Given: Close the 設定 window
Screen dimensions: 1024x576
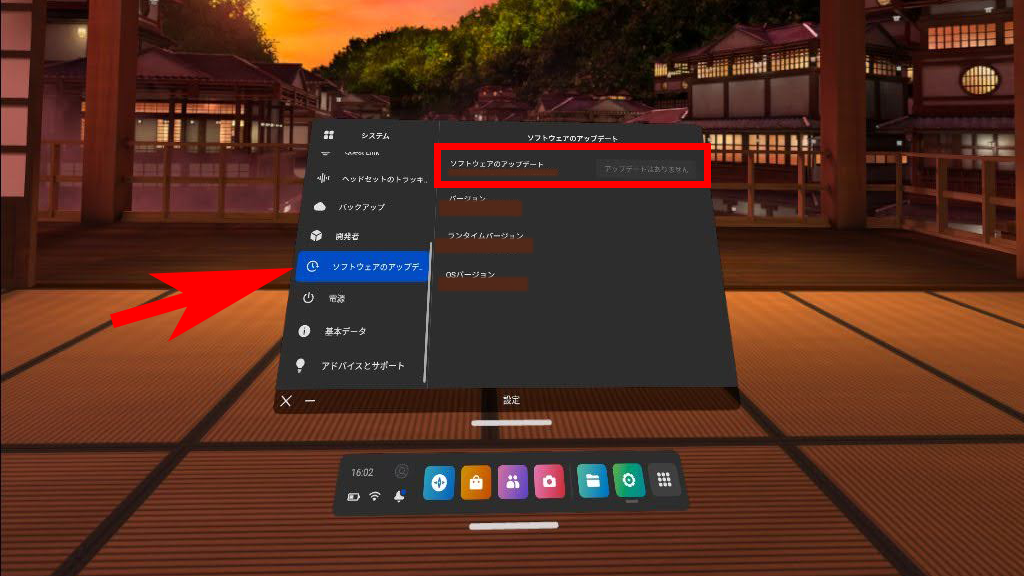Looking at the screenshot, I should pos(286,401).
